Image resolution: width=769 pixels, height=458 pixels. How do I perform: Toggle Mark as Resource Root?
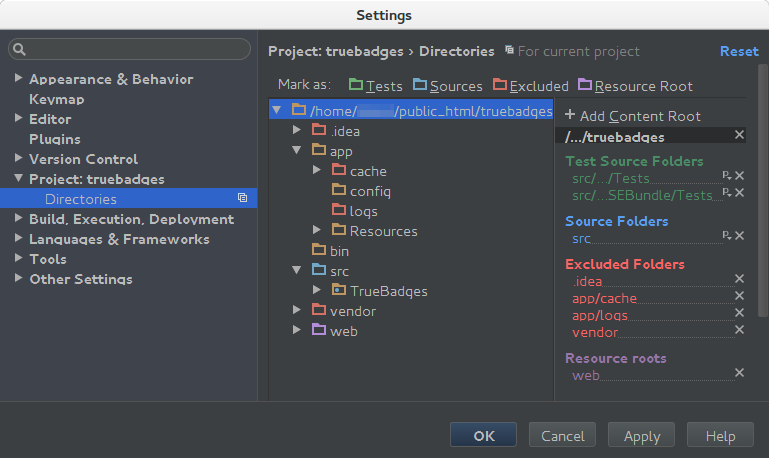pos(635,86)
